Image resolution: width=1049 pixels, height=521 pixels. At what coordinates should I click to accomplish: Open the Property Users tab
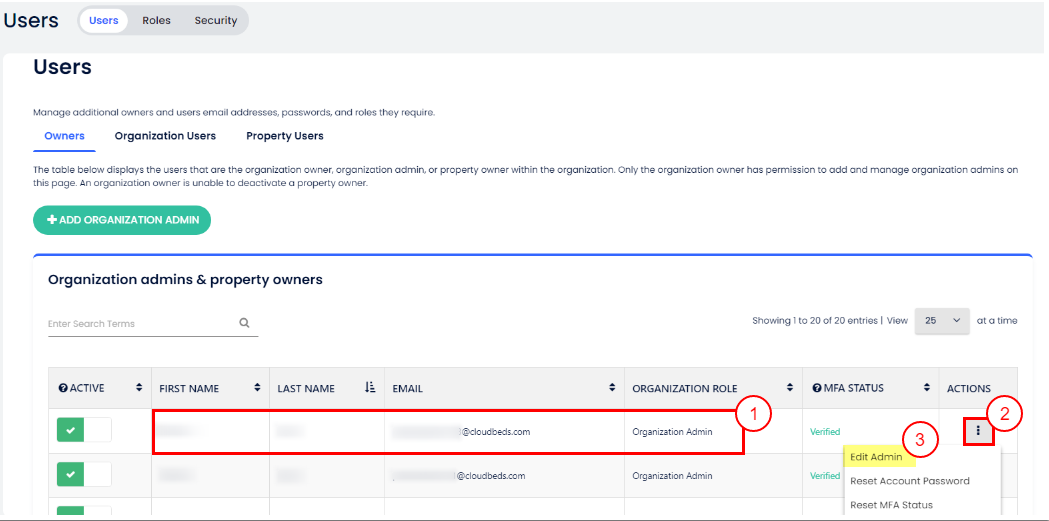click(284, 136)
